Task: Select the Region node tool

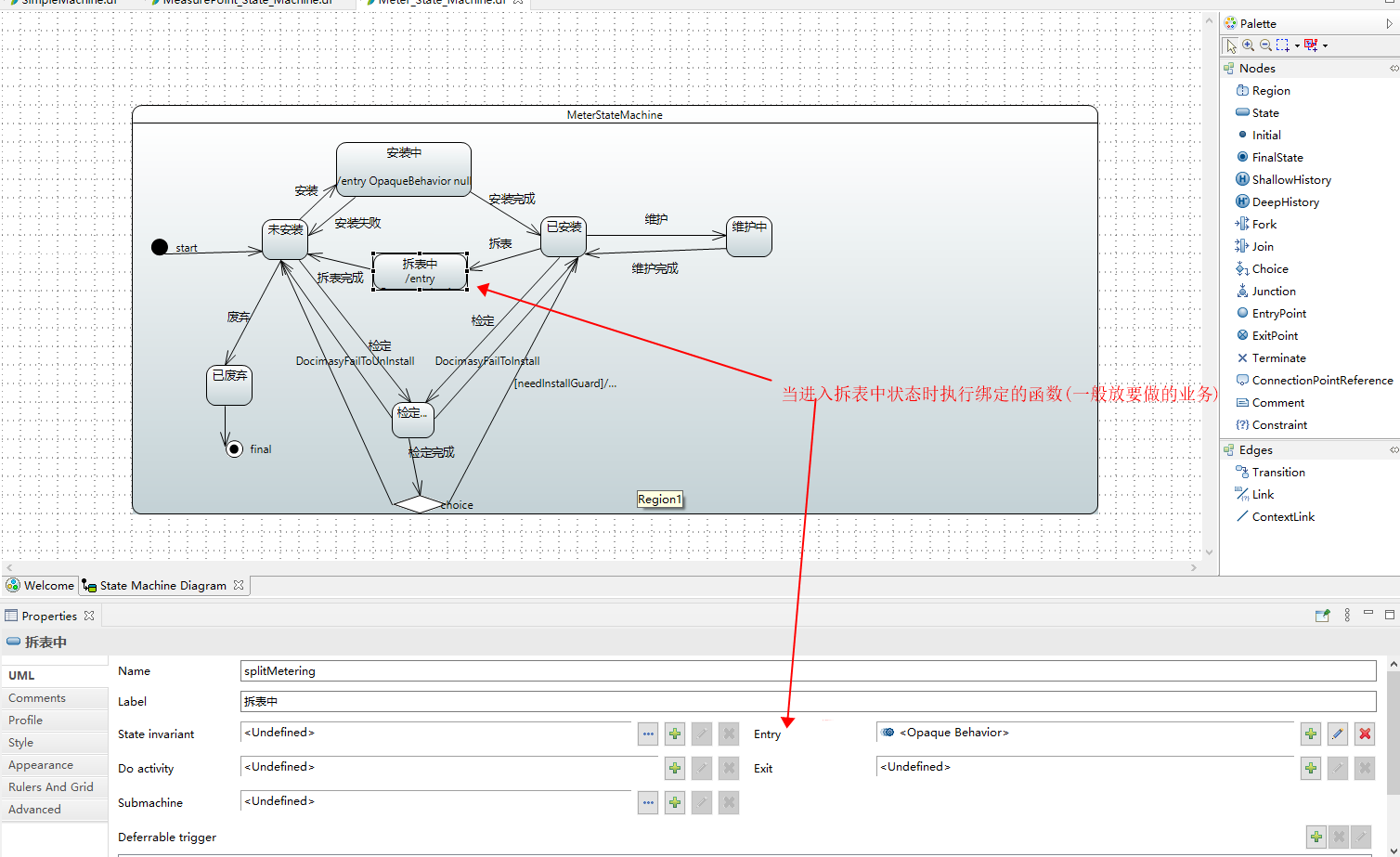Action: click(1263, 90)
